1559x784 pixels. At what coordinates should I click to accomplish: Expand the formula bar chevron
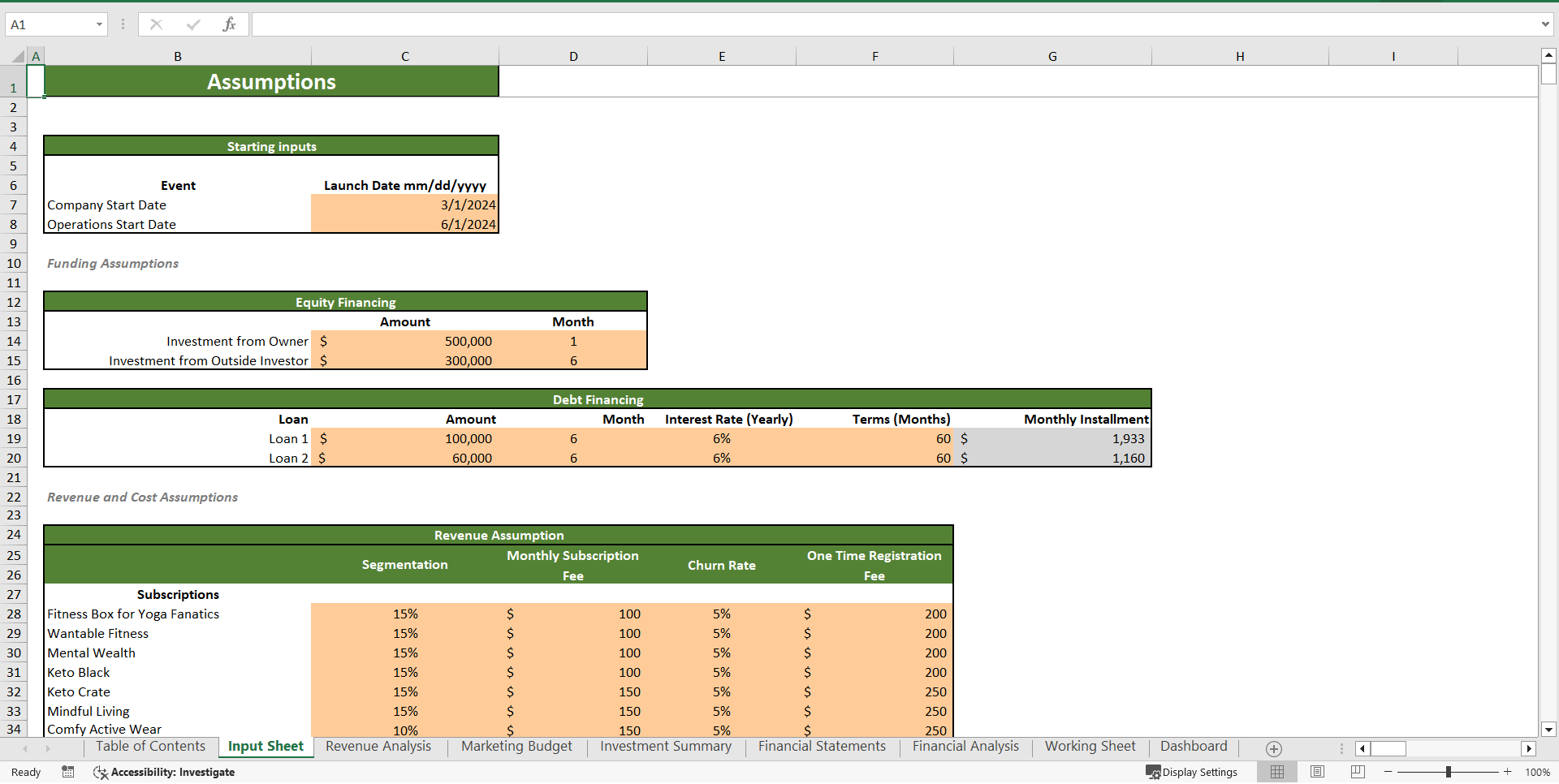[x=1545, y=24]
